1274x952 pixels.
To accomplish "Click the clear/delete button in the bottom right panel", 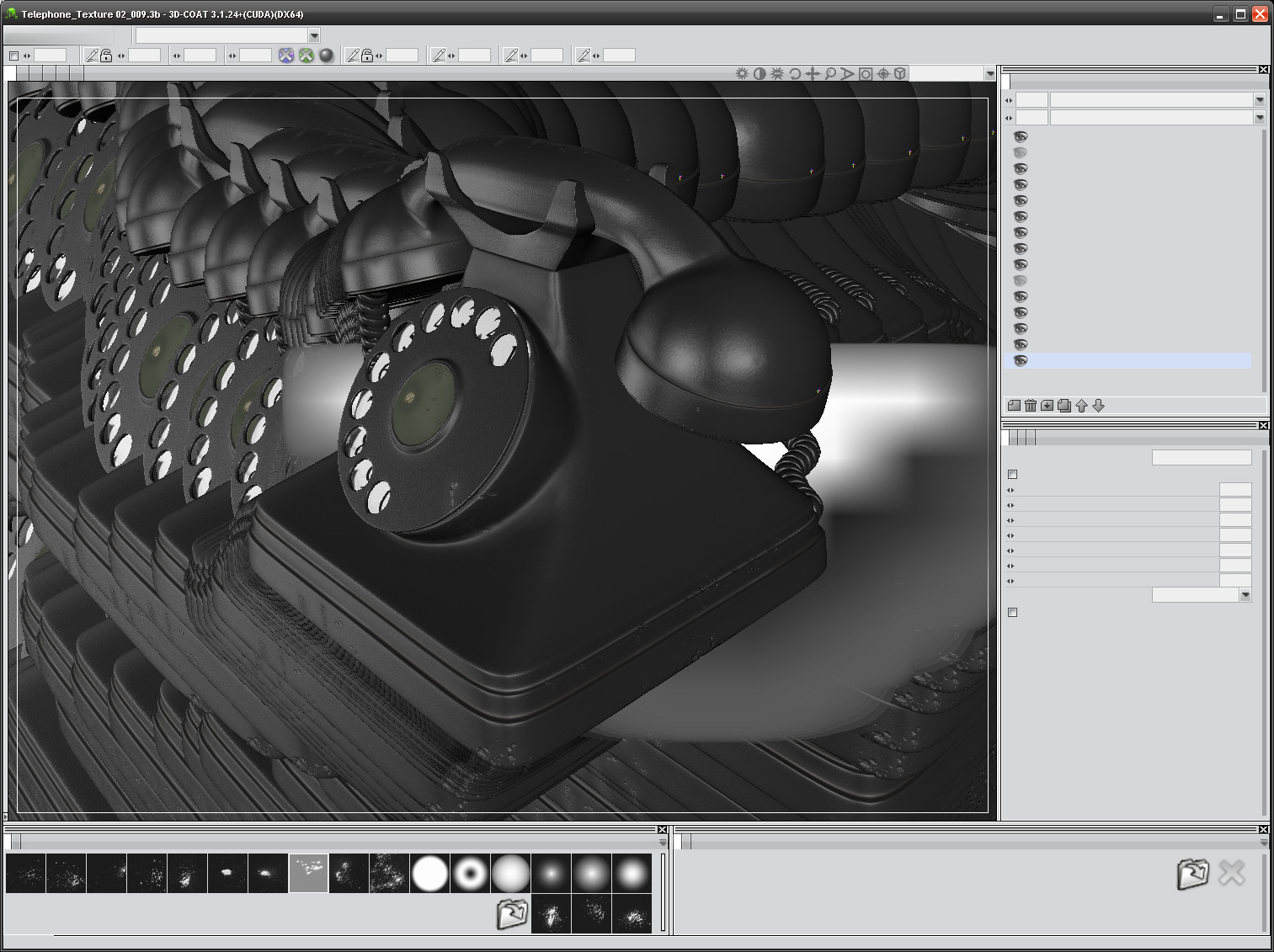I will point(1232,873).
